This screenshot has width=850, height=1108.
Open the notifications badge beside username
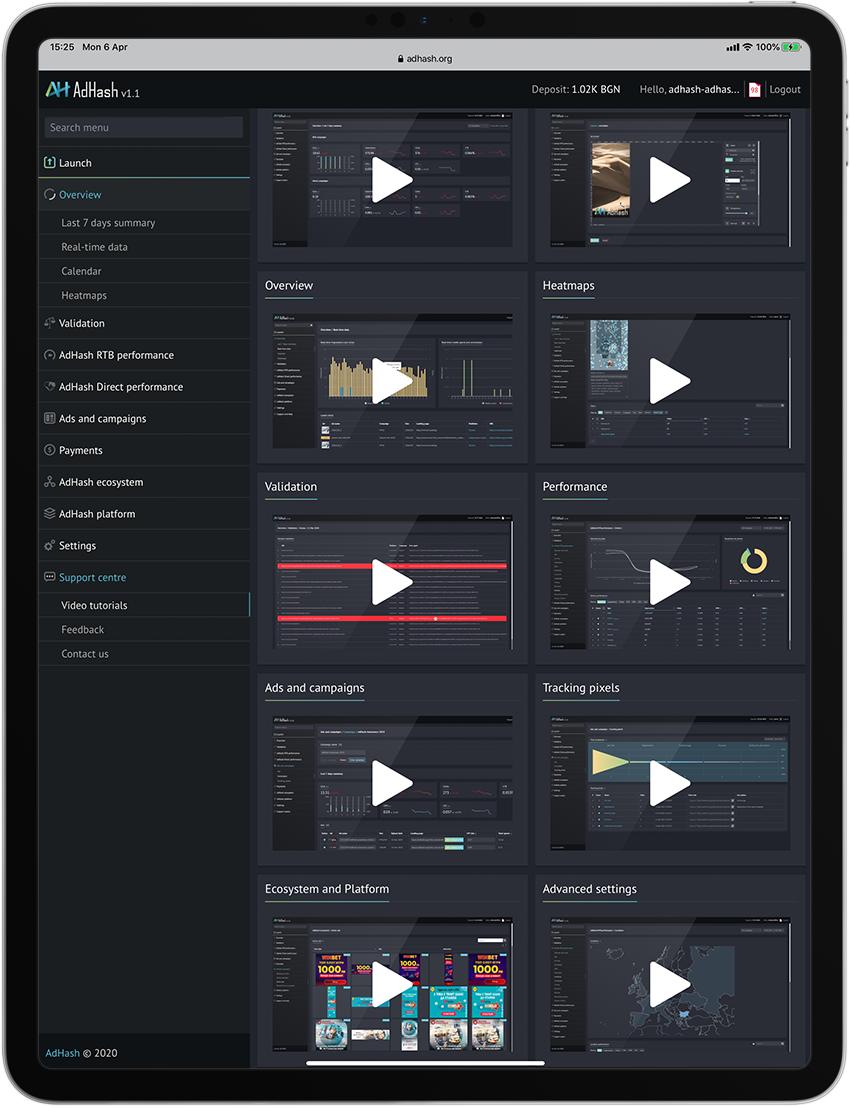754,90
